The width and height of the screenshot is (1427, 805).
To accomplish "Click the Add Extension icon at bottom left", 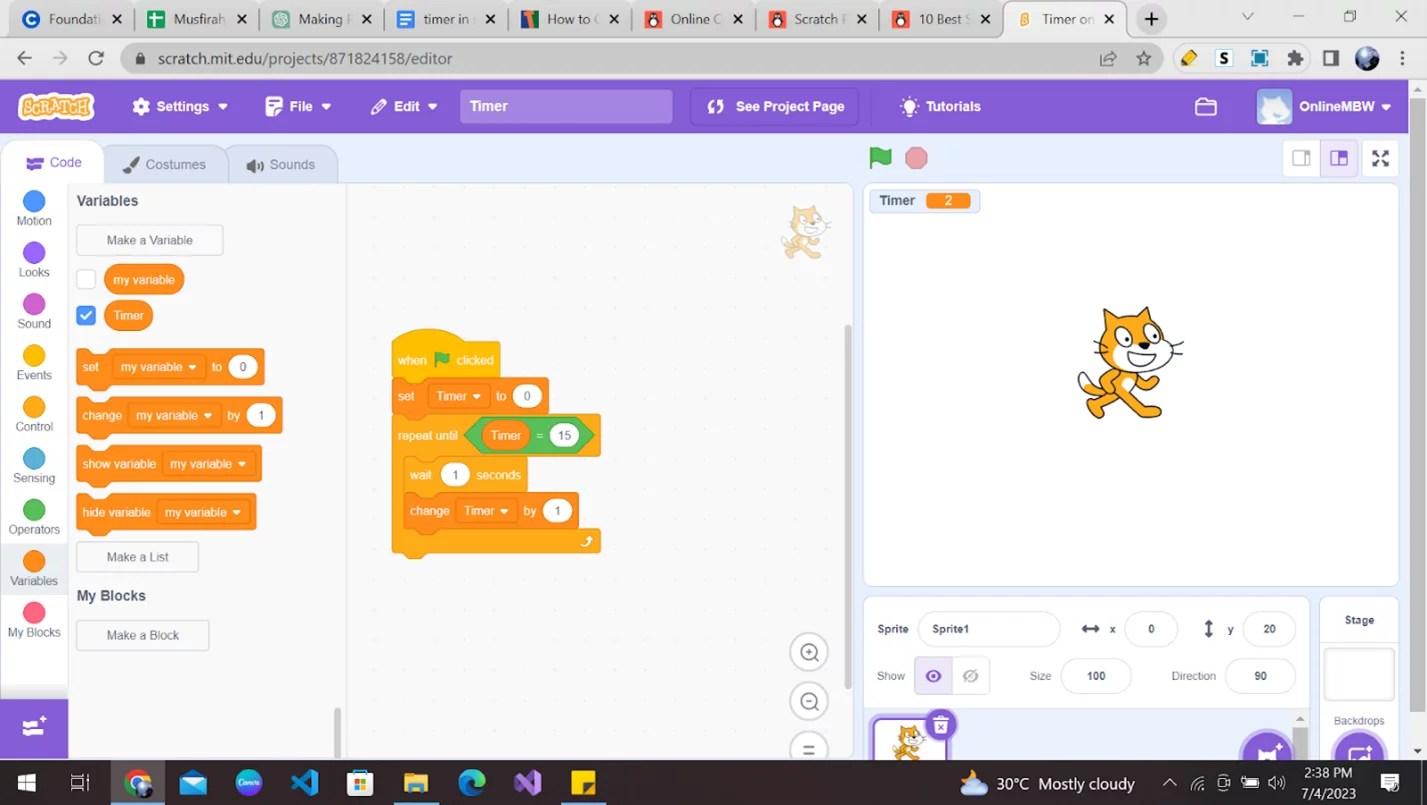I will point(33,727).
